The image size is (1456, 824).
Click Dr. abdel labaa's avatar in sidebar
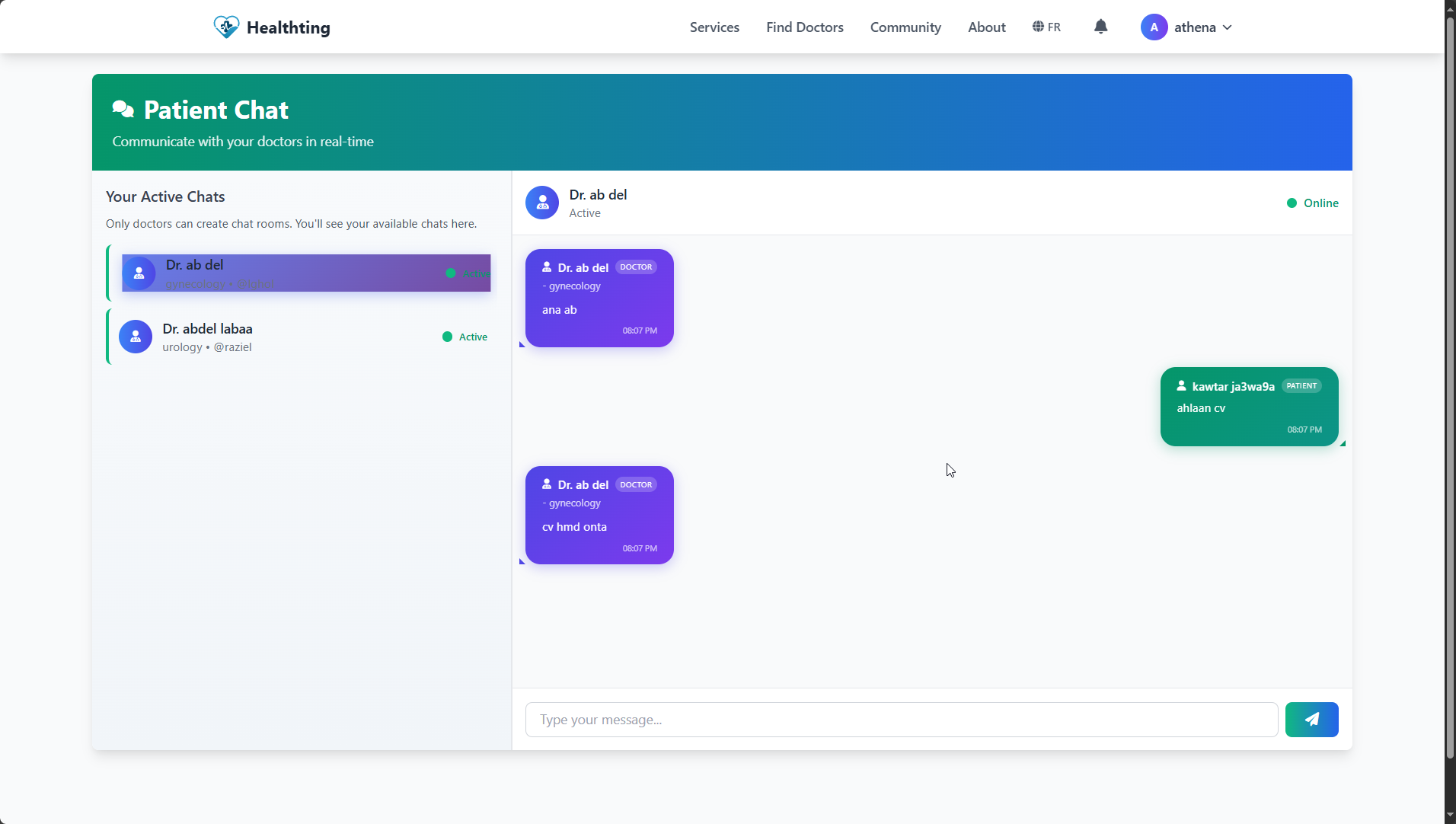click(136, 336)
